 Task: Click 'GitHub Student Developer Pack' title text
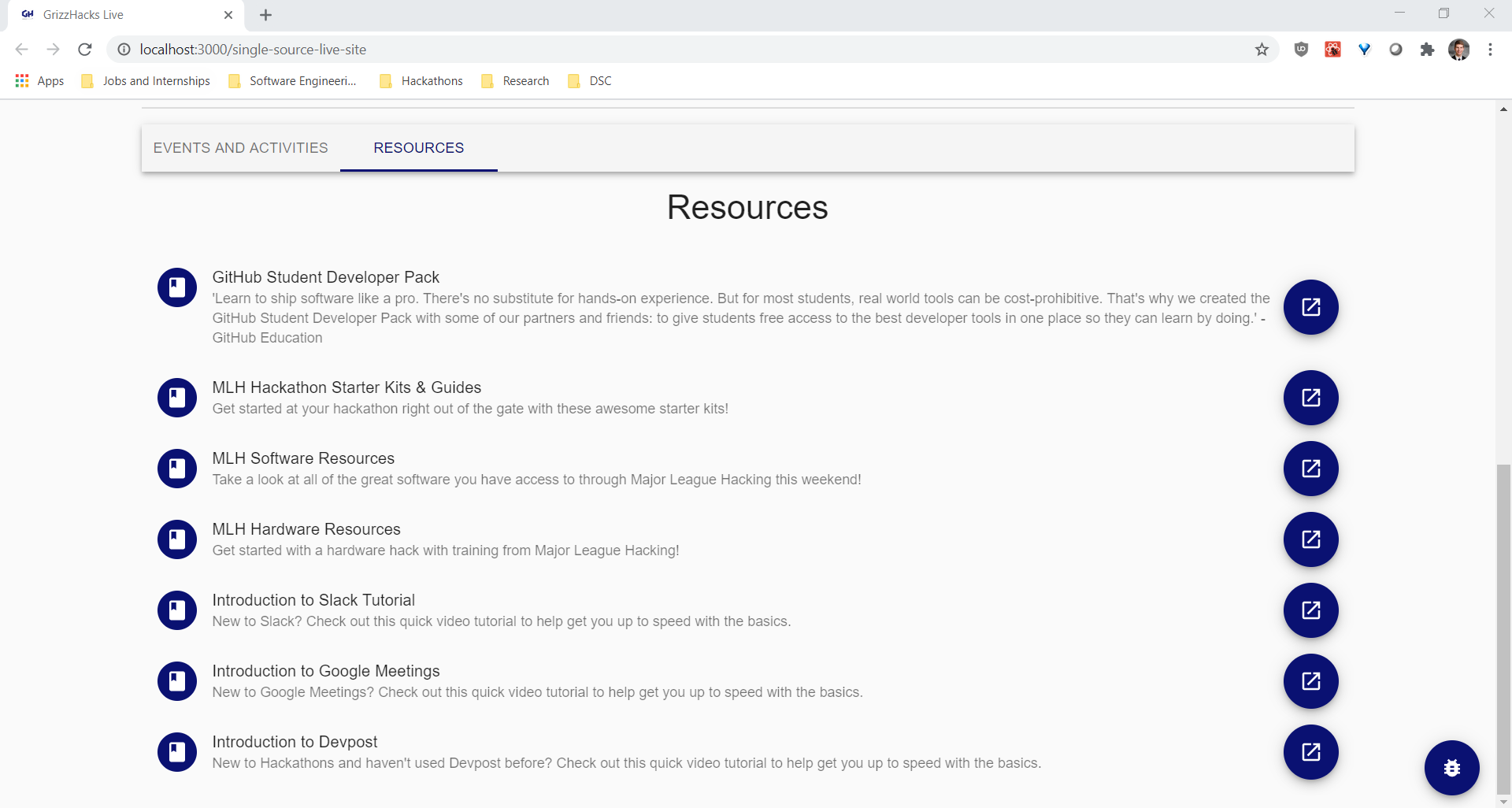[326, 277]
